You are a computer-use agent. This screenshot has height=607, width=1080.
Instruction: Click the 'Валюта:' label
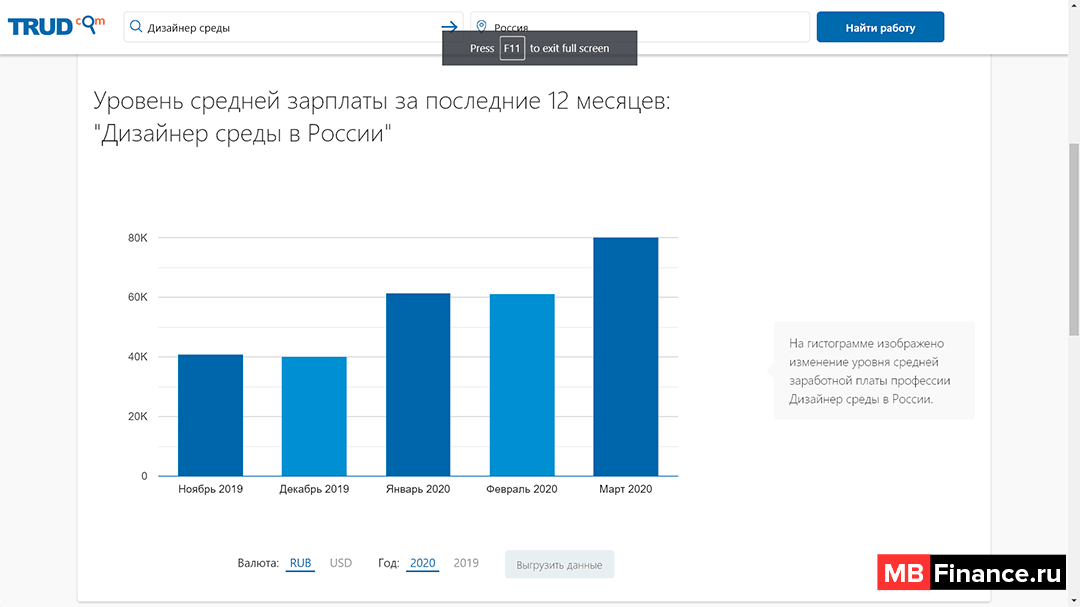pos(258,563)
